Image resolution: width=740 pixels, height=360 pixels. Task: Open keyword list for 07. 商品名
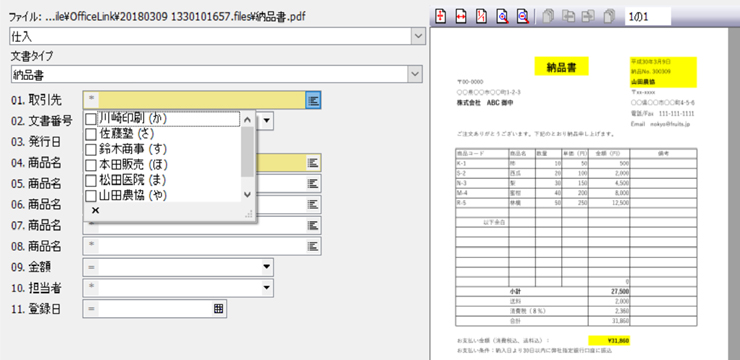pyautogui.click(x=312, y=225)
